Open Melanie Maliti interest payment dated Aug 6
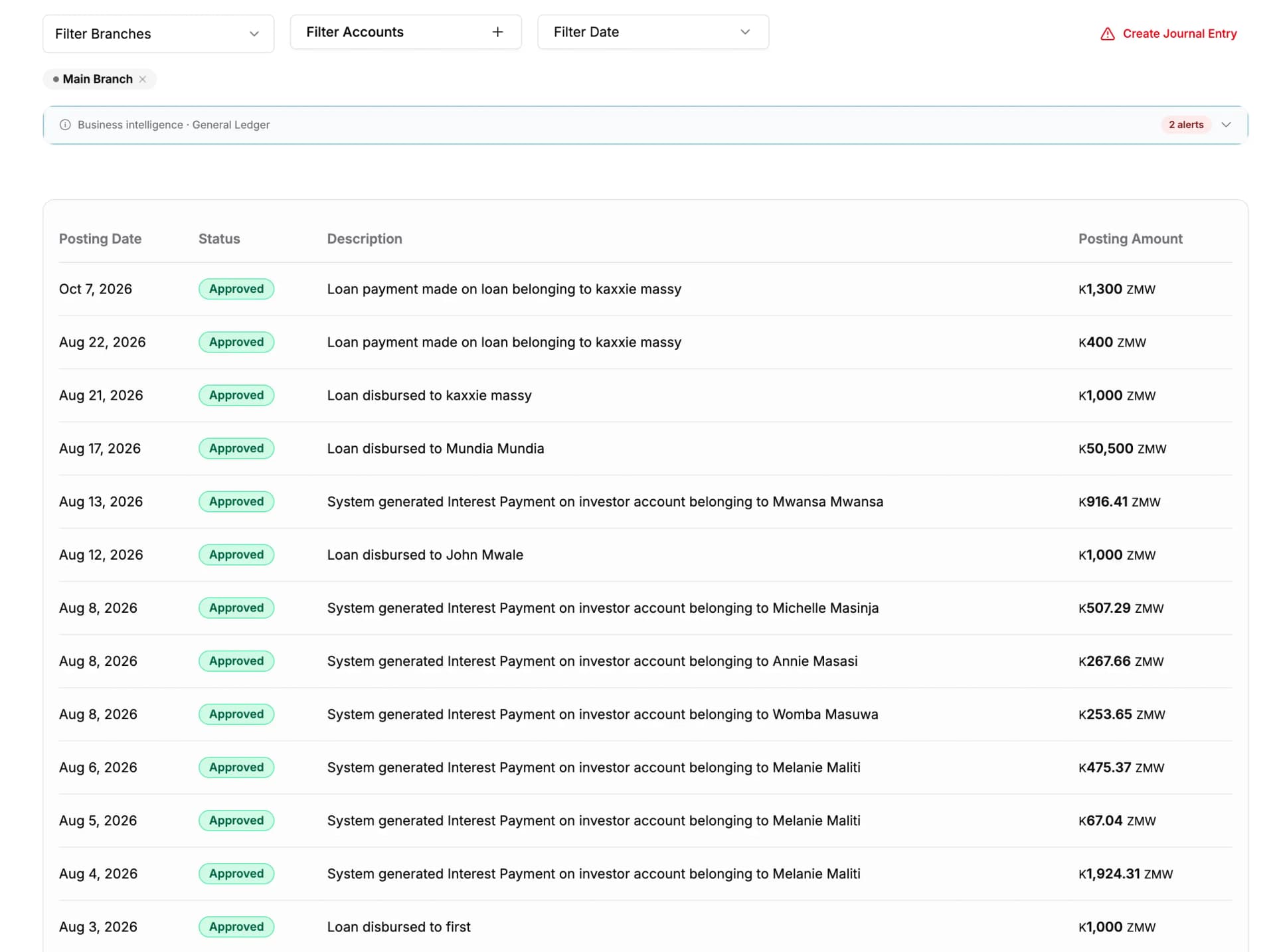The image size is (1275, 952). tap(594, 767)
